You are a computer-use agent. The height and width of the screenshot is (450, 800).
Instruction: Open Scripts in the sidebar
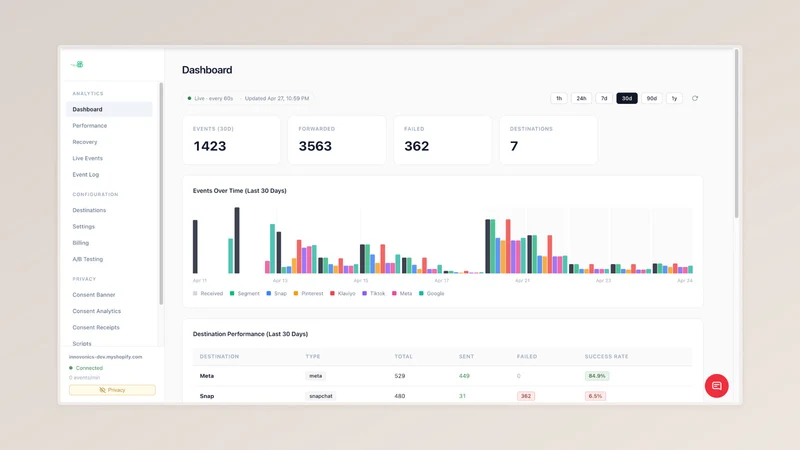(82, 343)
